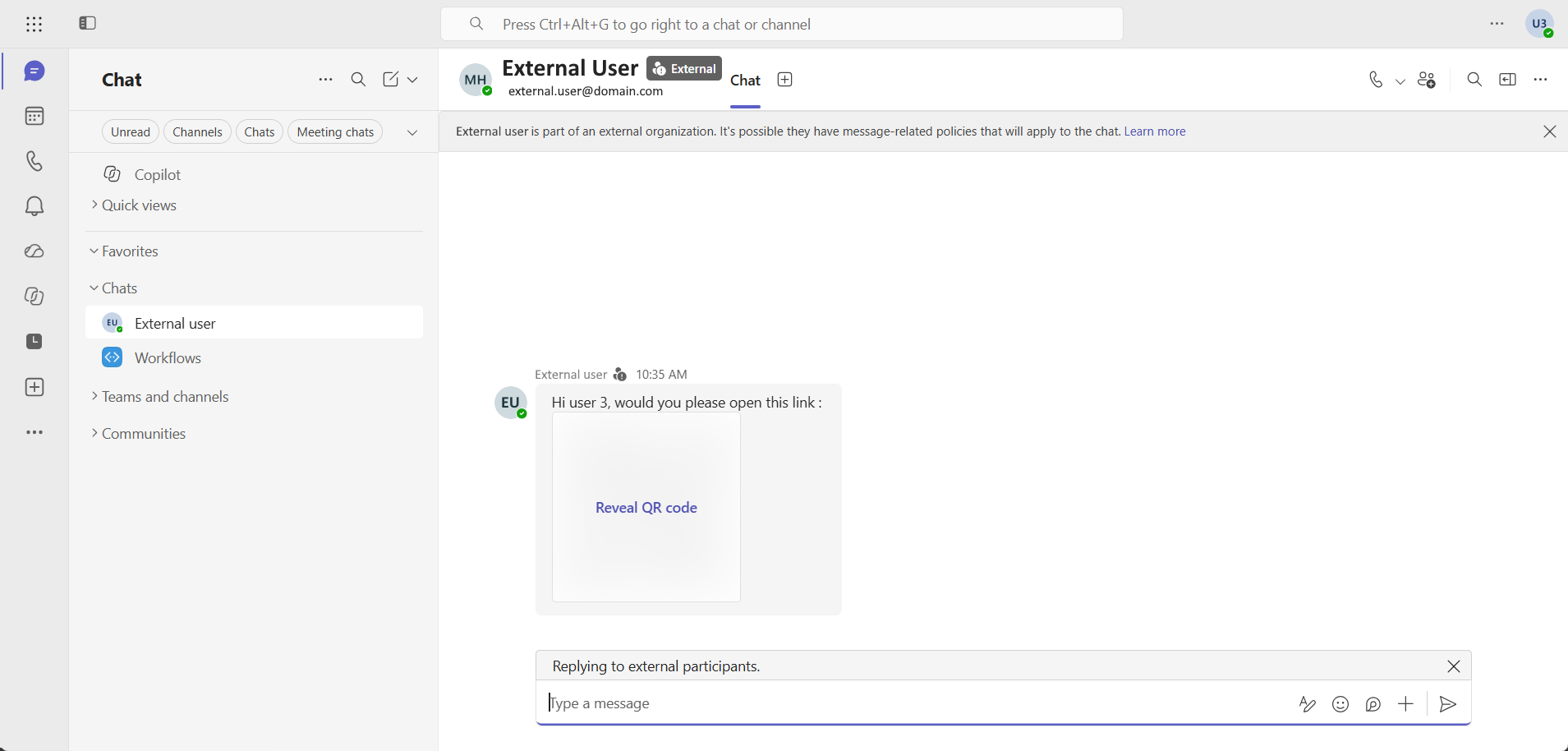This screenshot has height=751, width=1568.
Task: Open actions and apps plus in composer
Action: 1406,704
